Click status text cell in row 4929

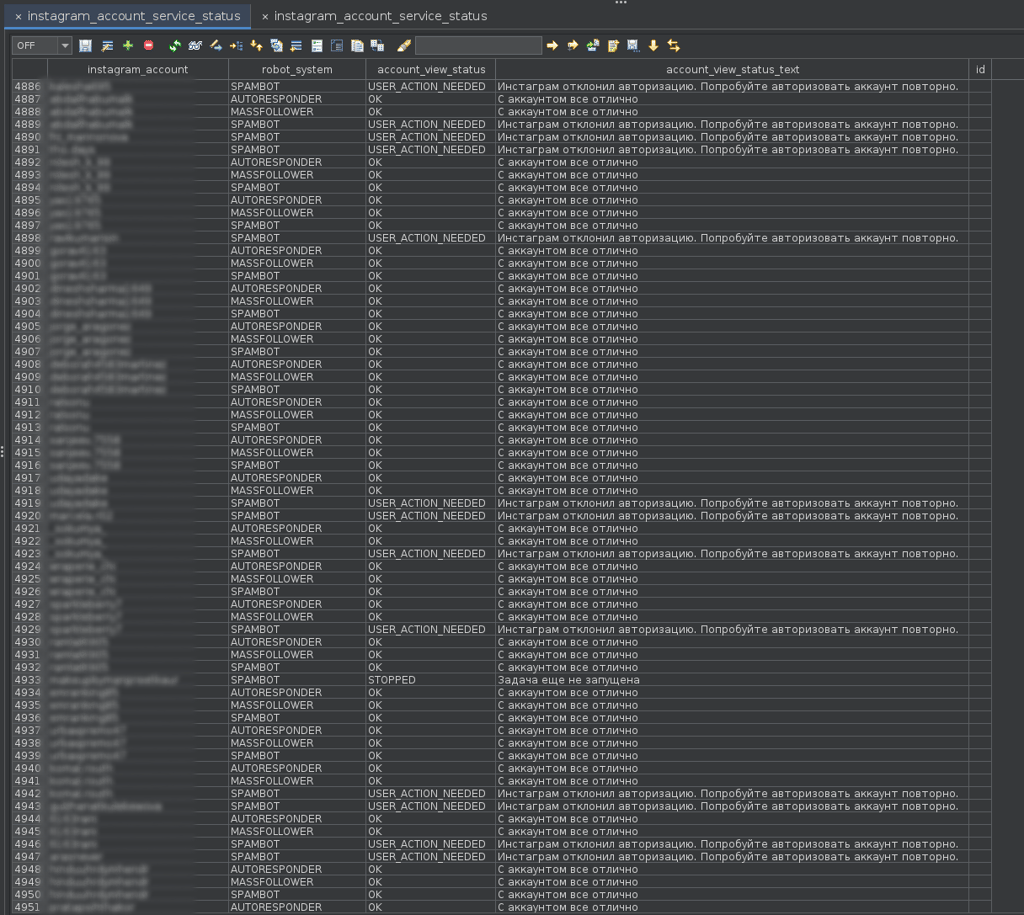(732, 630)
